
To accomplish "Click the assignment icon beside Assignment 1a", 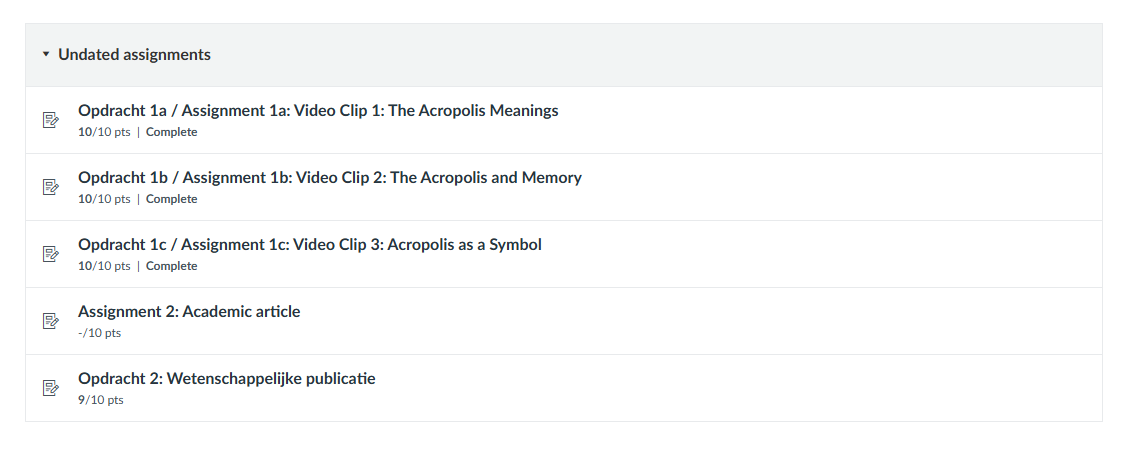I will pyautogui.click(x=51, y=120).
